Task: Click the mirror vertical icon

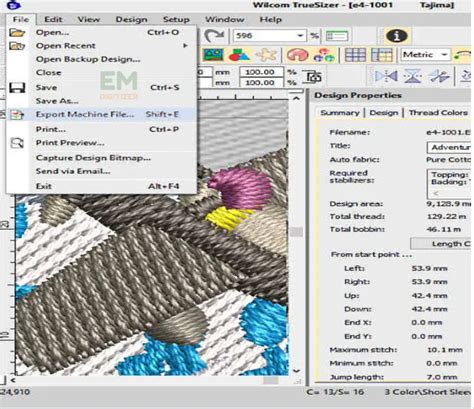Action: point(413,77)
